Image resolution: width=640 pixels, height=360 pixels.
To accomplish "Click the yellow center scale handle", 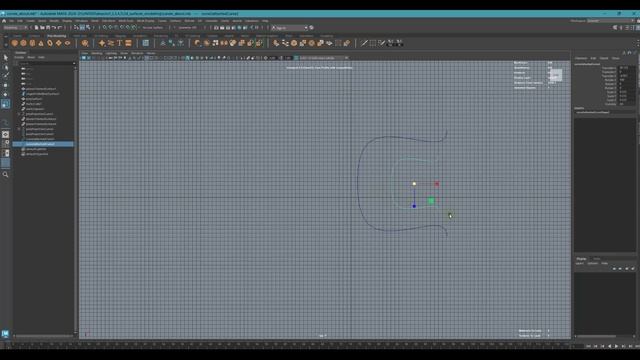I will pyautogui.click(x=414, y=184).
